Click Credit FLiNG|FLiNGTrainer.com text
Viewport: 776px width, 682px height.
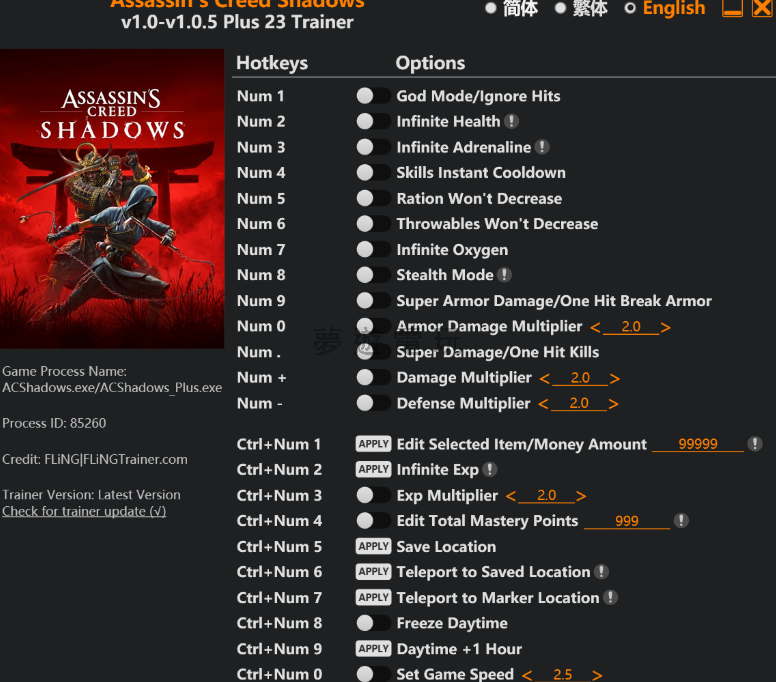pyautogui.click(x=95, y=459)
